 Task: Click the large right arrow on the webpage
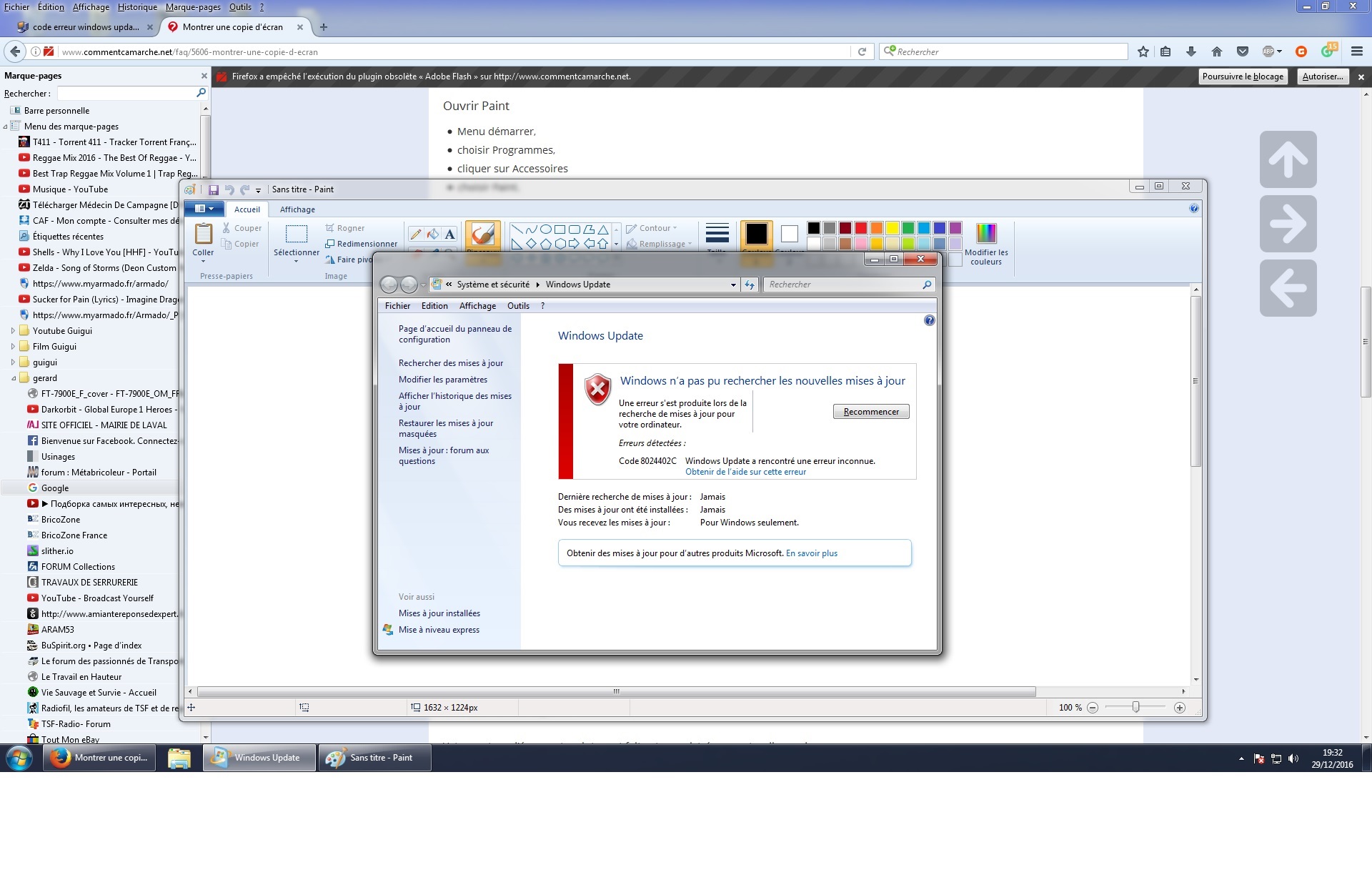(1288, 224)
